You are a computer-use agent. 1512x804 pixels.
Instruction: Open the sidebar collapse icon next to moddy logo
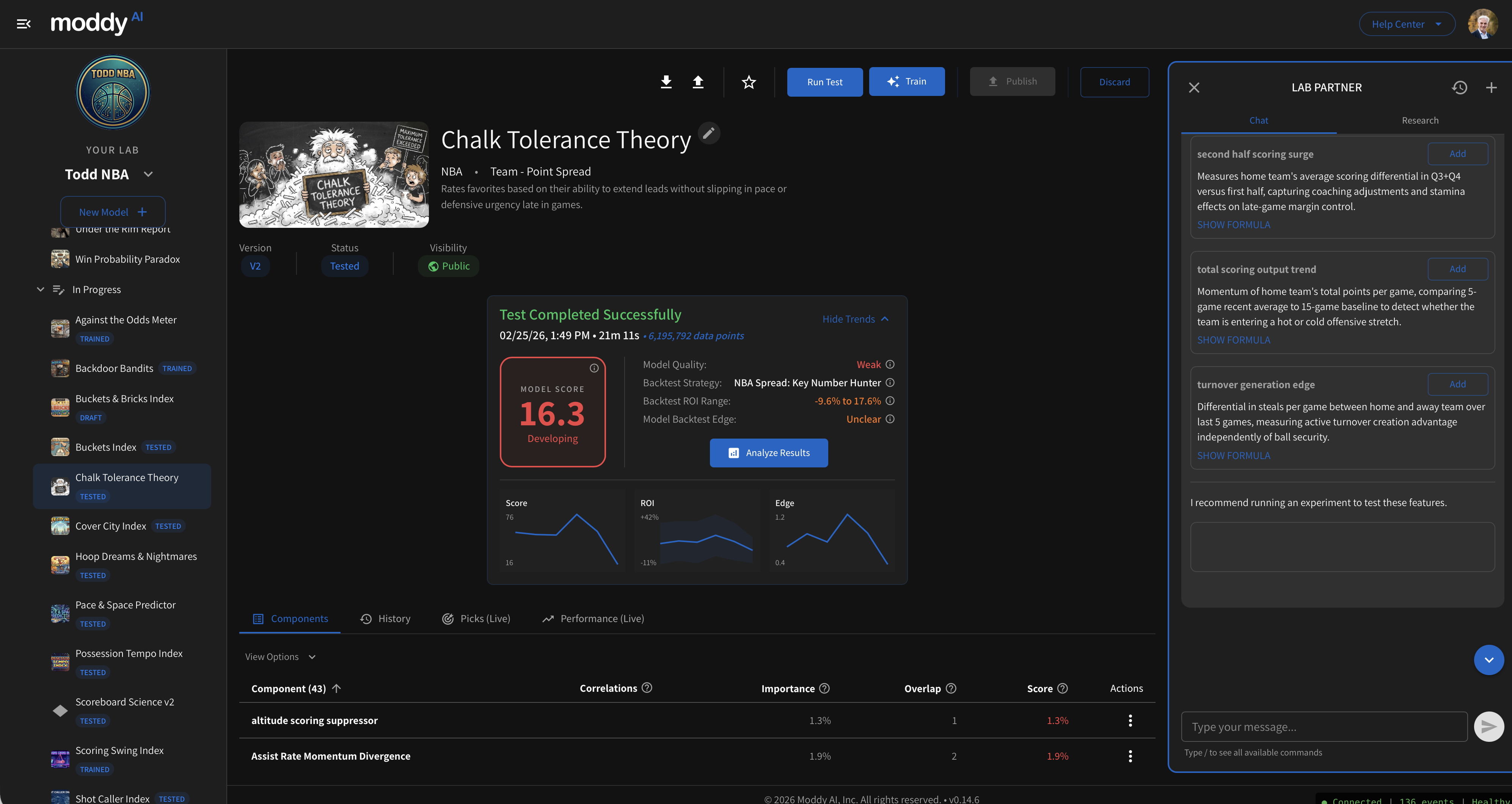pos(24,24)
